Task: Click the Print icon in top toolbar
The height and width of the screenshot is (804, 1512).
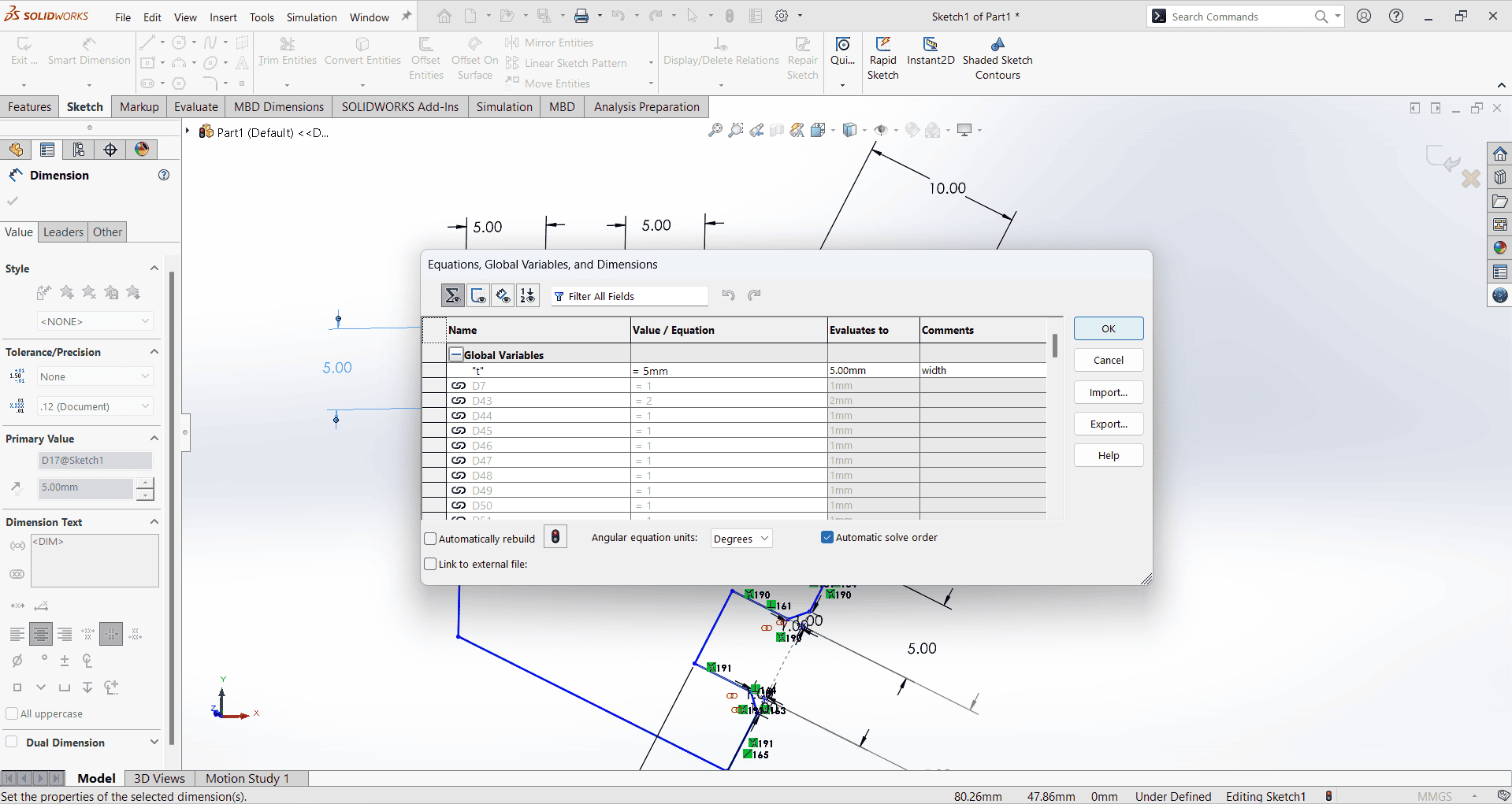Action: 581,16
